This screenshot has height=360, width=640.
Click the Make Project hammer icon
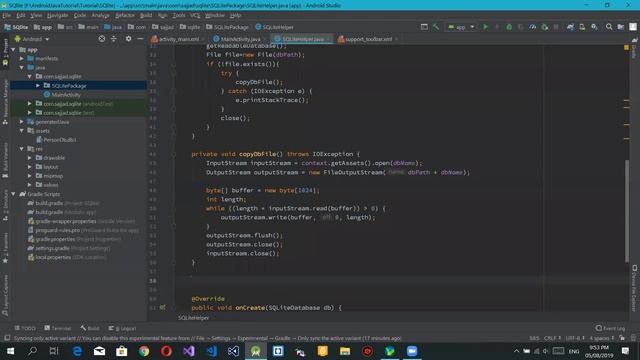pos(436,27)
